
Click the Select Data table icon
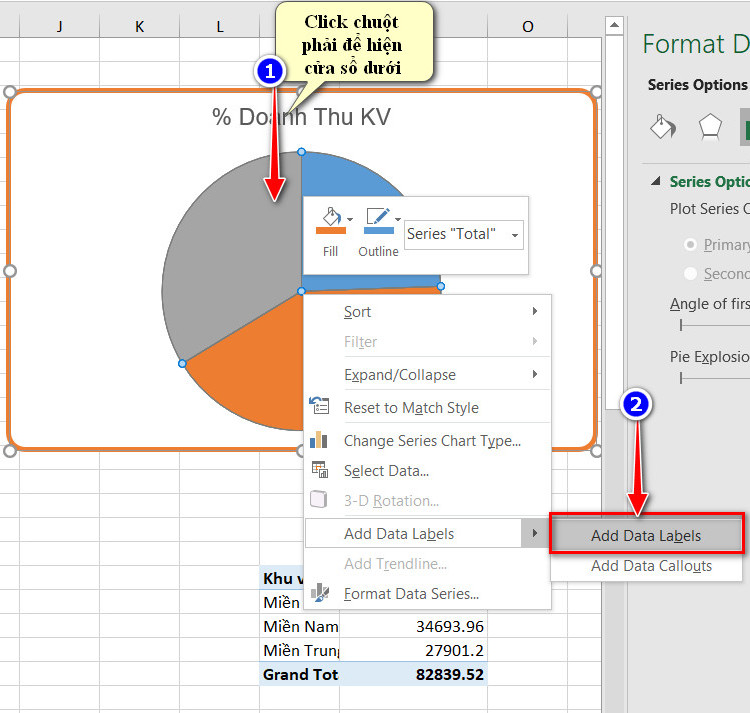point(320,469)
